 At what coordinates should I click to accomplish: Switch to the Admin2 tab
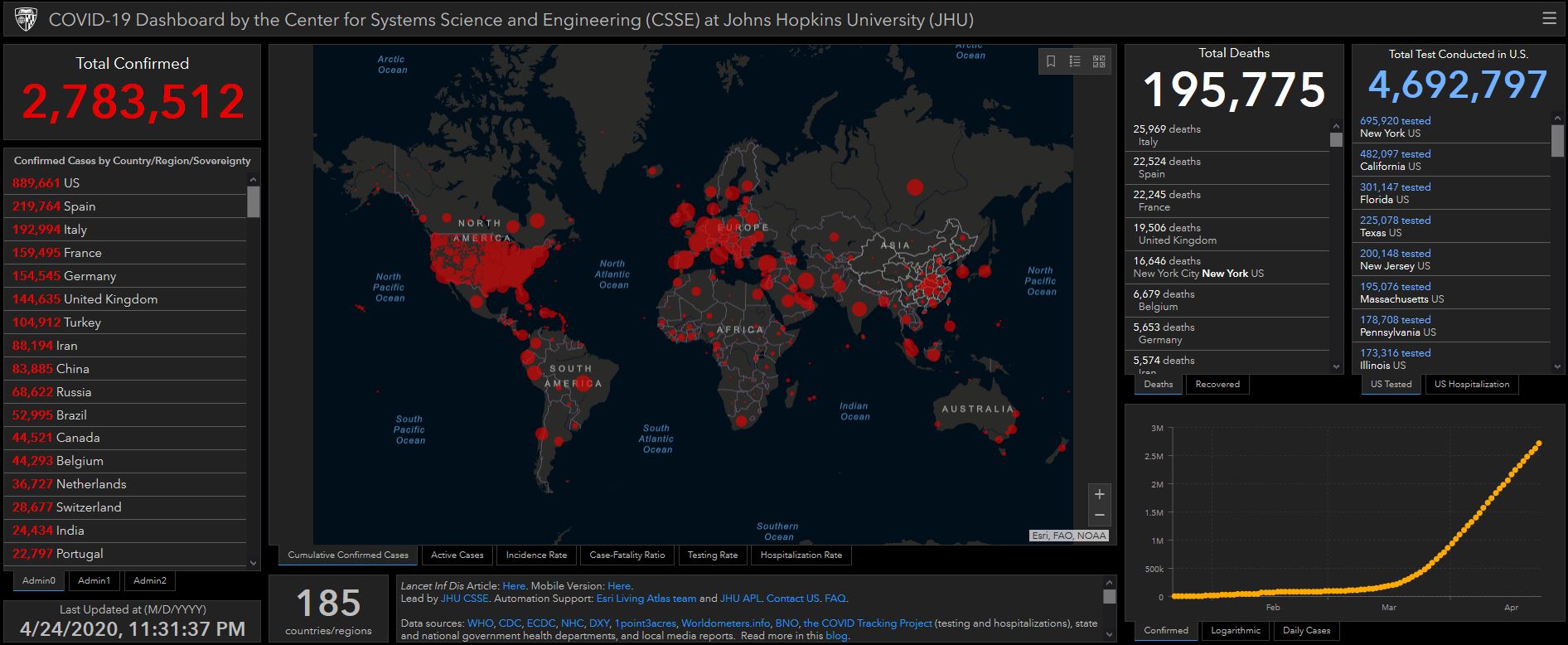click(150, 580)
